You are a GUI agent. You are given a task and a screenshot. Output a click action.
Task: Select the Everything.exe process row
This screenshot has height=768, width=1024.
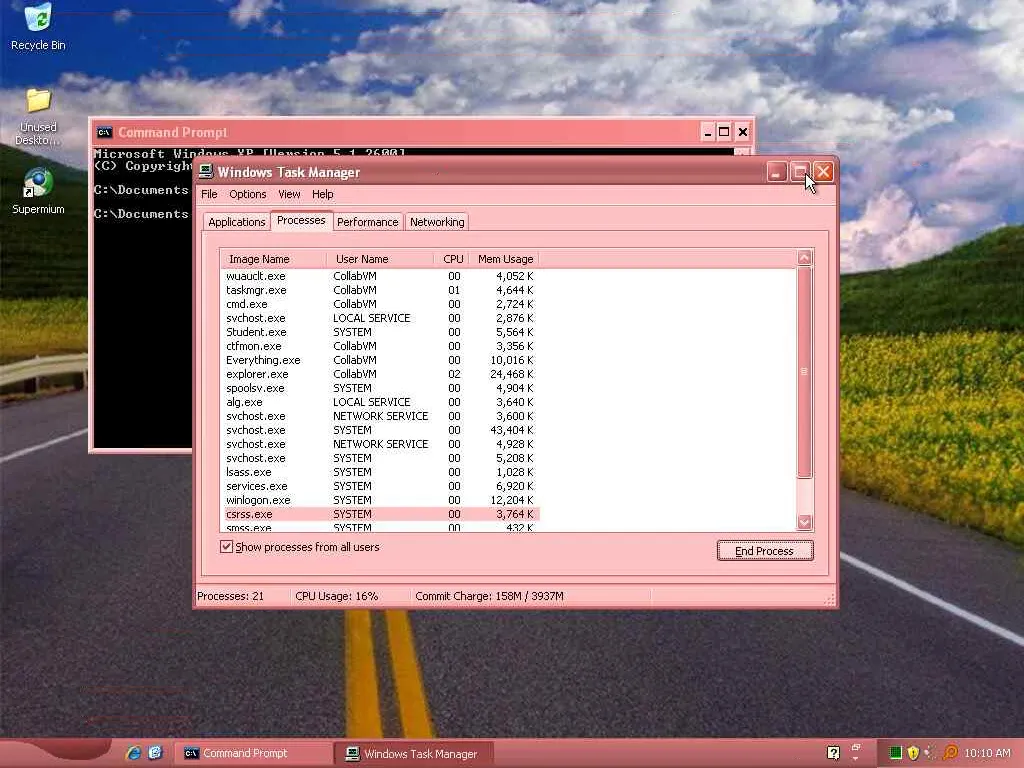point(380,360)
